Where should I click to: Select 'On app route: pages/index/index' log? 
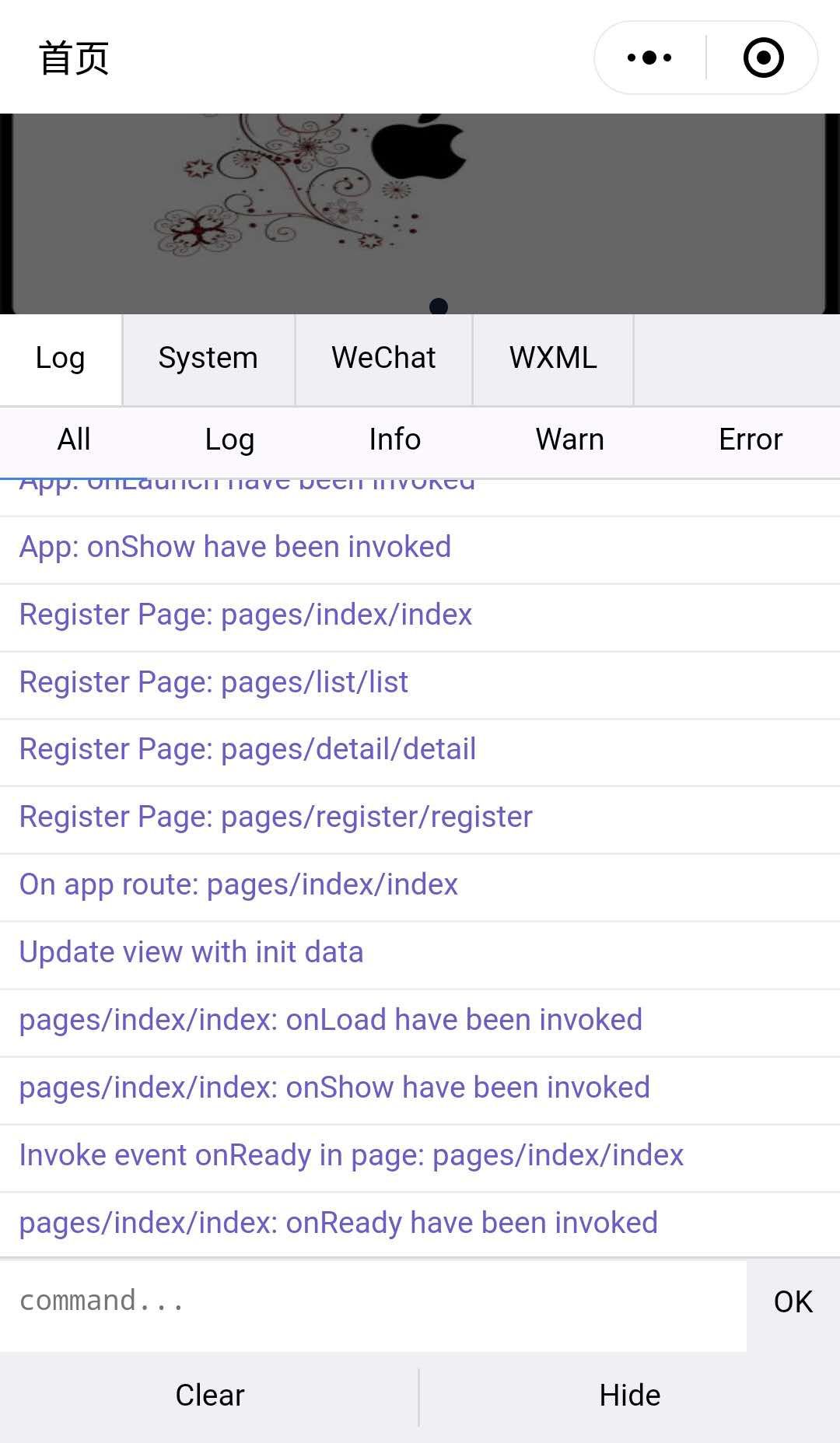420,886
